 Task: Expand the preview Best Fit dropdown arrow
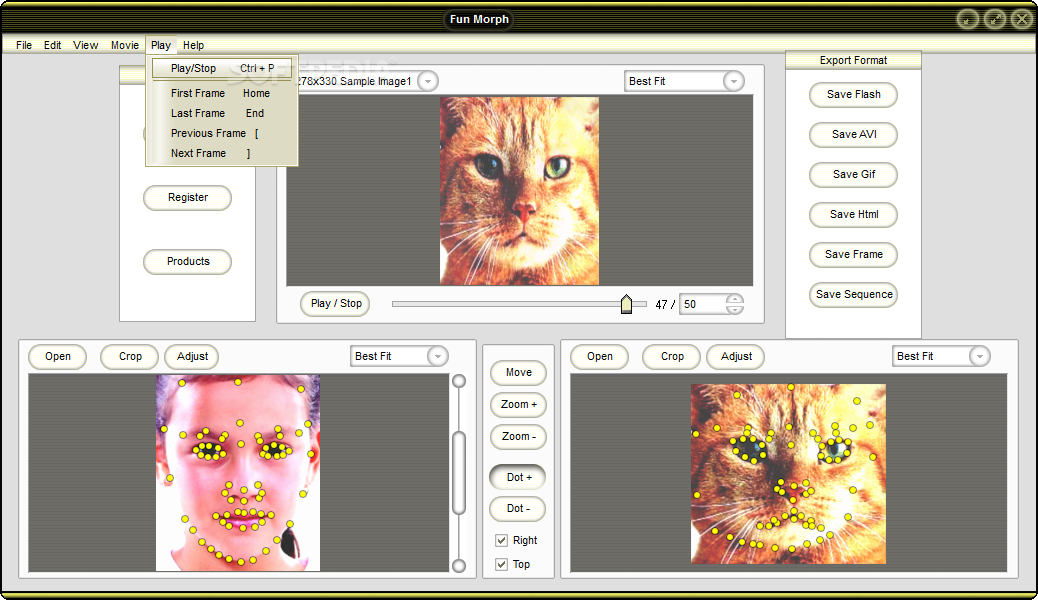coord(733,81)
